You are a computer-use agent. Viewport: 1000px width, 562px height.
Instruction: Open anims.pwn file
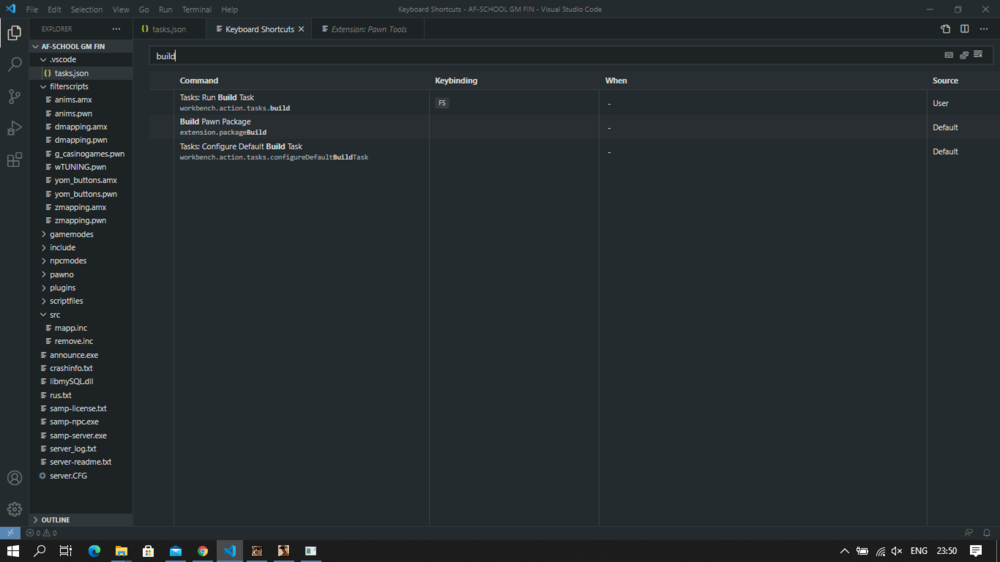click(81, 114)
